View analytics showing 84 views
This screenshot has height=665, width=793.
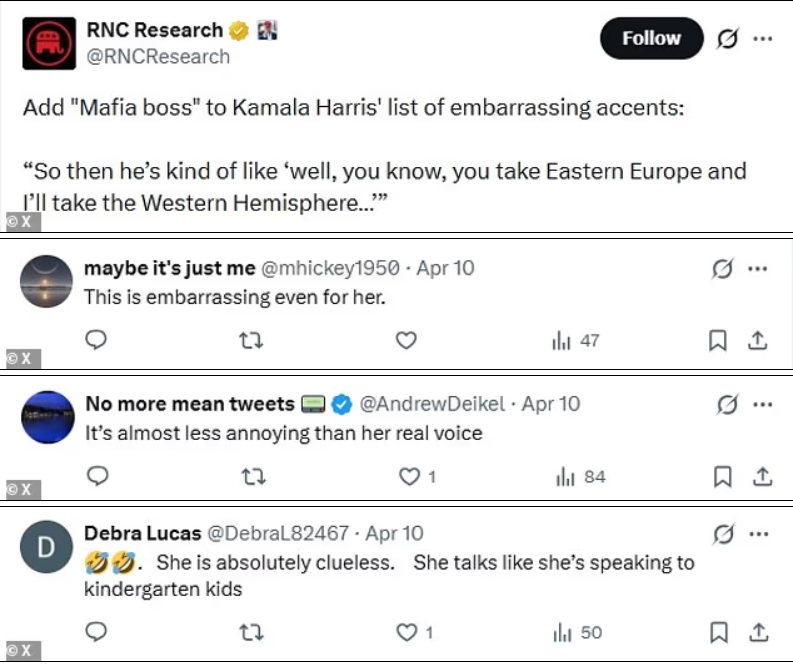tap(580, 477)
